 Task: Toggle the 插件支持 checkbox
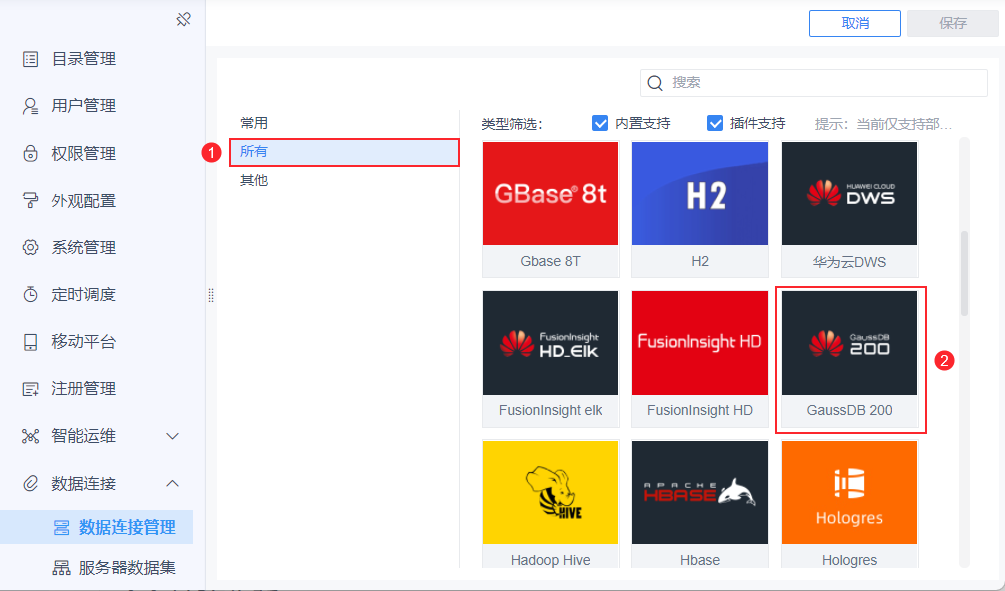coord(715,123)
